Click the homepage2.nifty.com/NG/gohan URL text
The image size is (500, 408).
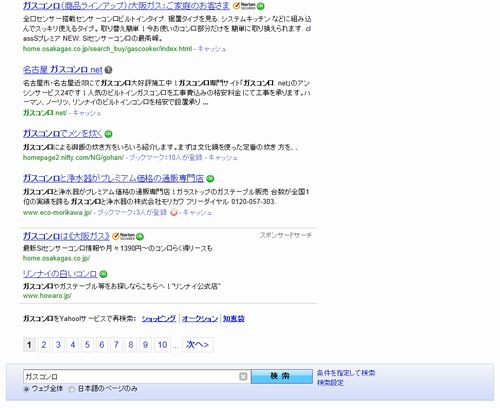coord(73,157)
